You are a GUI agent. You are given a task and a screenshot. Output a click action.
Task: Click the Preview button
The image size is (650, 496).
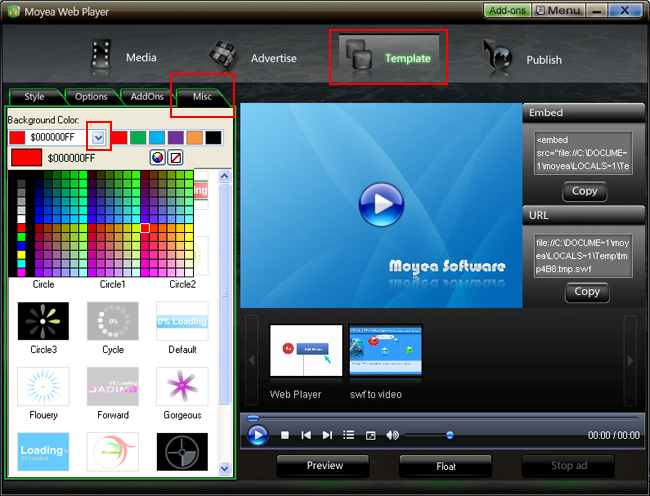(x=325, y=466)
